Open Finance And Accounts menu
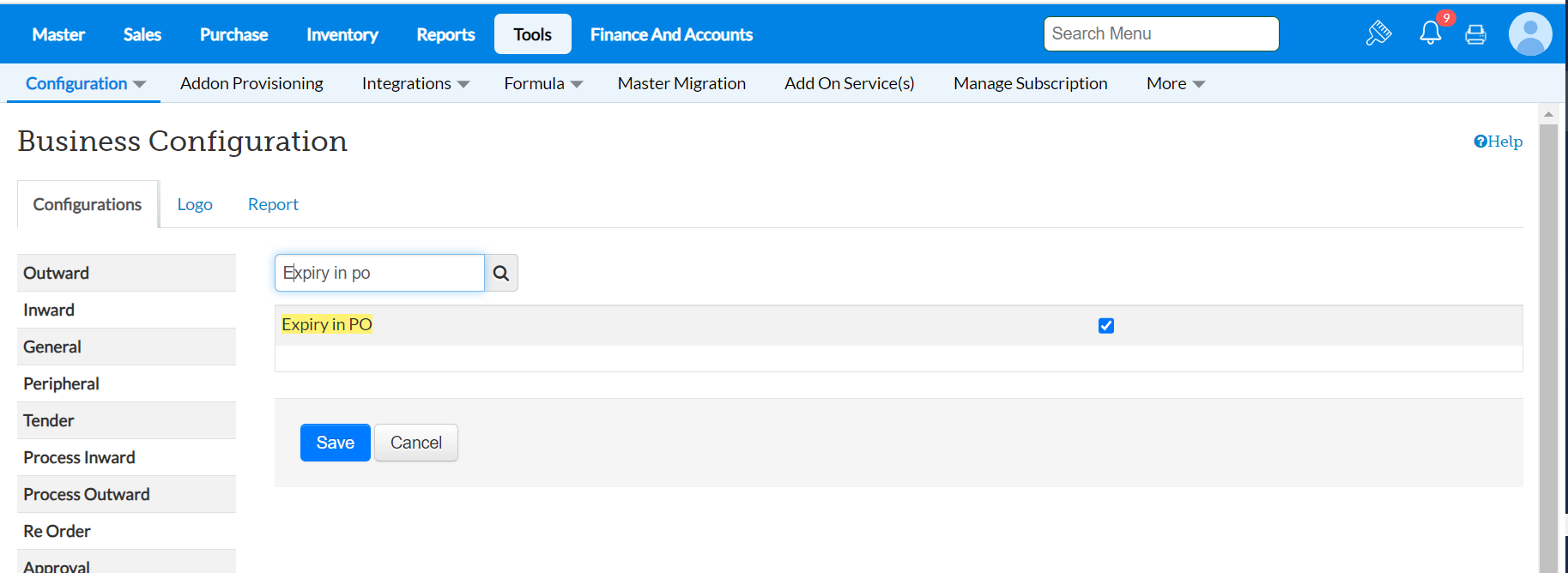 coord(671,34)
